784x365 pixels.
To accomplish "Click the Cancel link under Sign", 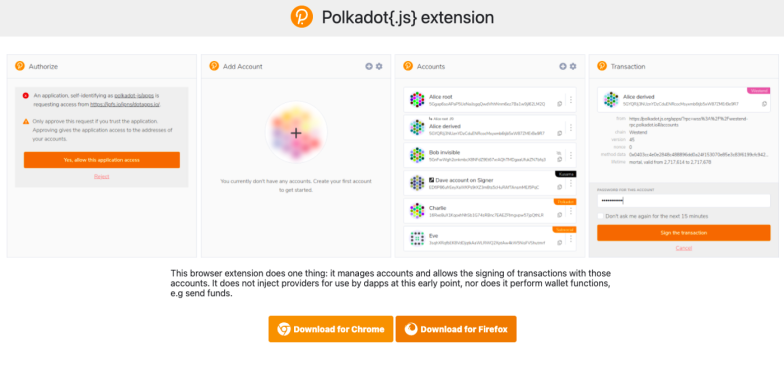I will (684, 248).
